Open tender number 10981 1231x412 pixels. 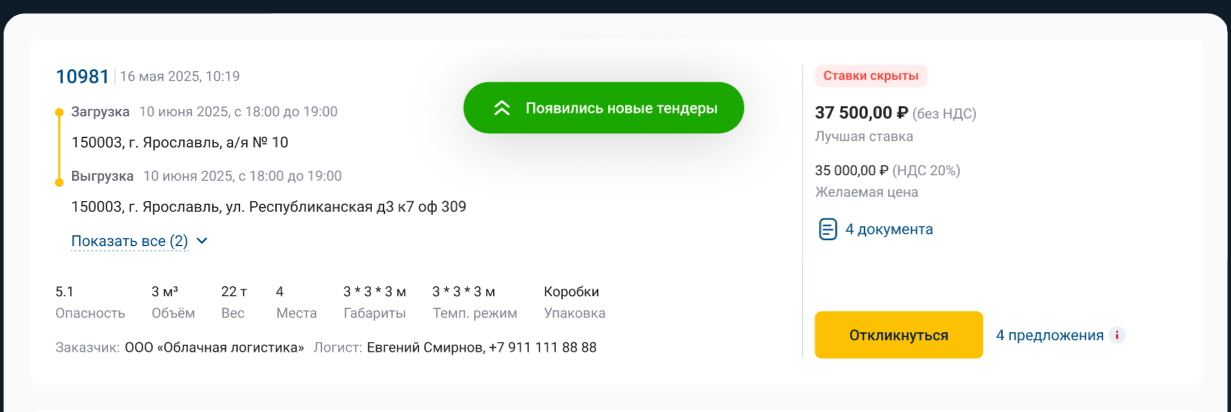(x=82, y=77)
